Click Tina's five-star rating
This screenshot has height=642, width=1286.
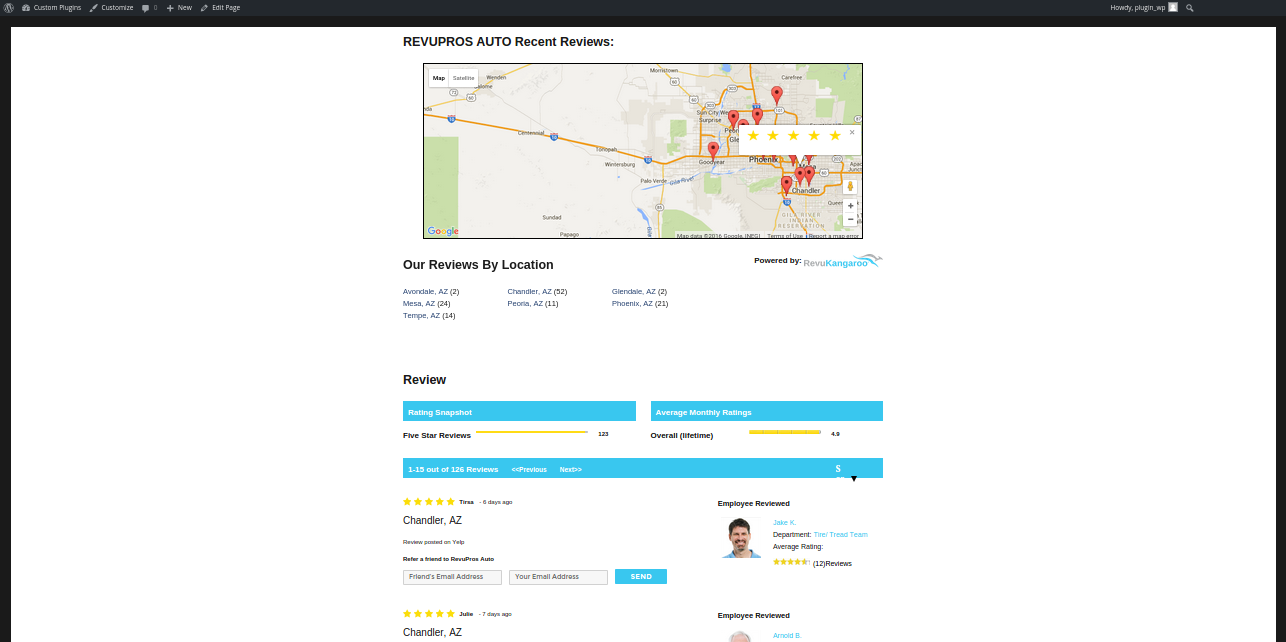[x=429, y=502]
